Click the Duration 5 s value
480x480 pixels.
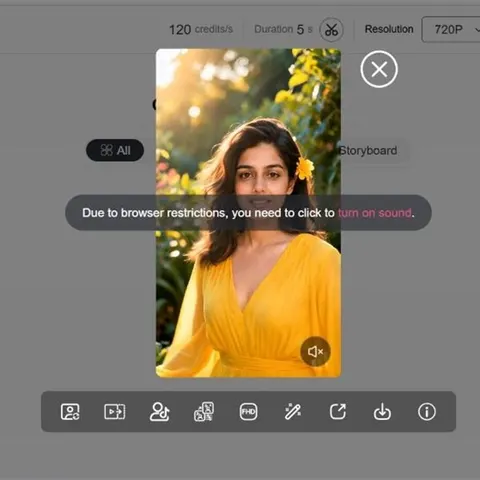pos(283,29)
